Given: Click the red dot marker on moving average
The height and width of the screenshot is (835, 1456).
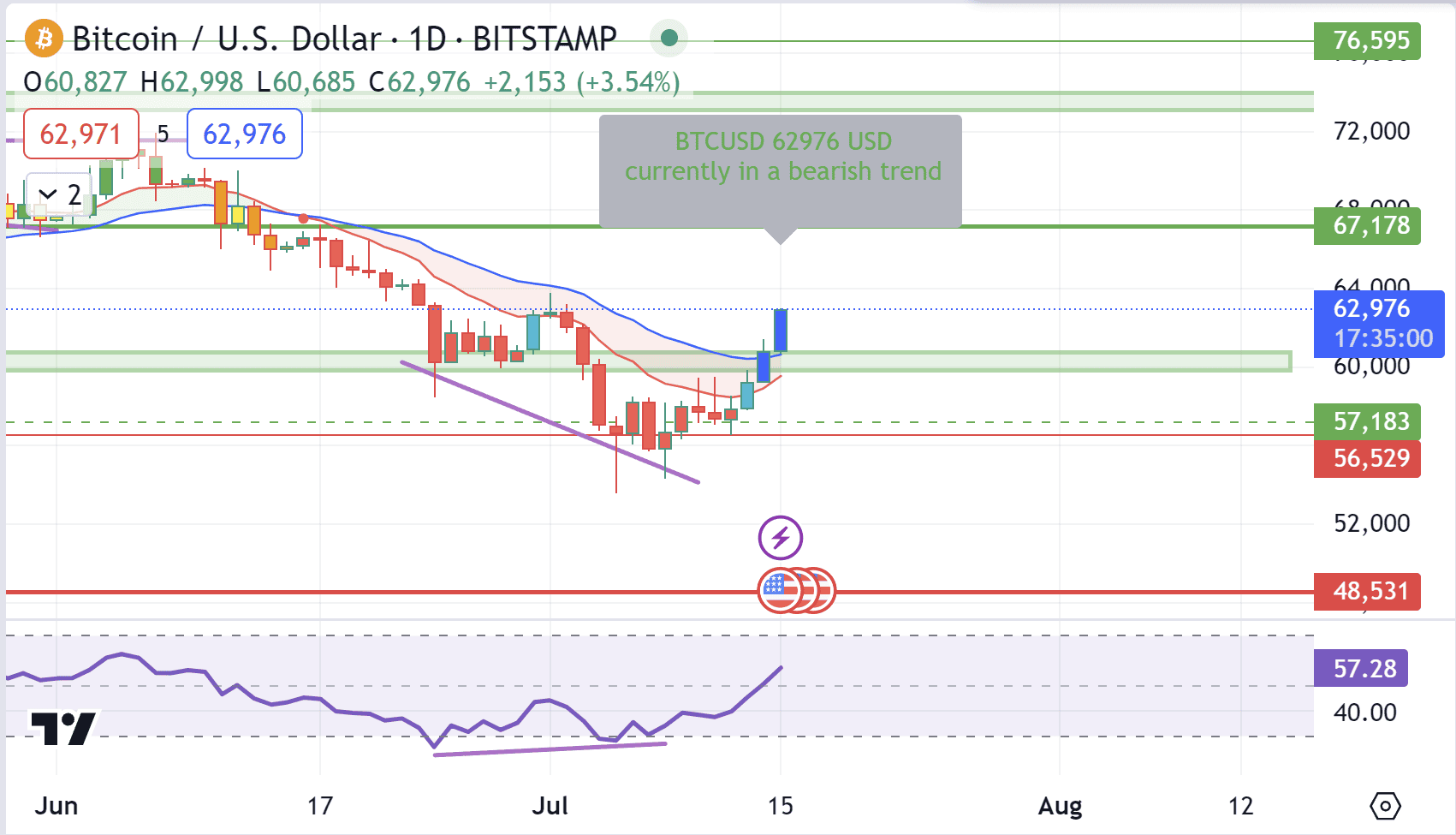Looking at the screenshot, I should pyautogui.click(x=303, y=219).
